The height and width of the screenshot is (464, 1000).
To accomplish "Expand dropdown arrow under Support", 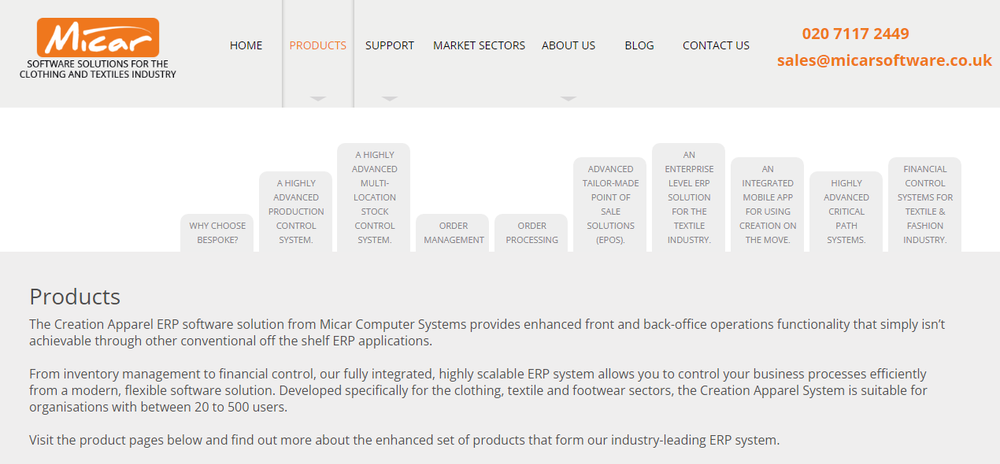I will point(390,99).
